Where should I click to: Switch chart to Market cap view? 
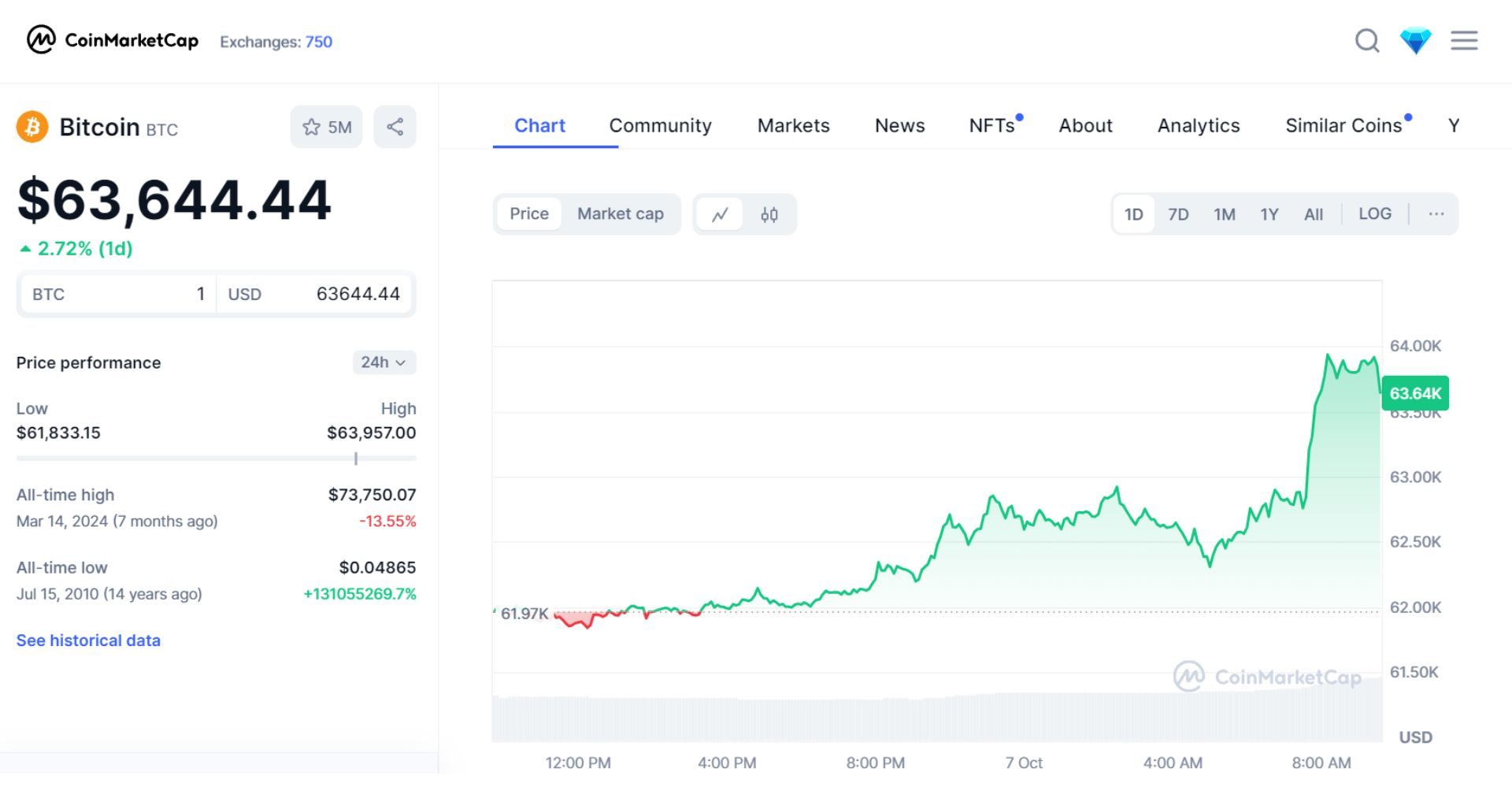620,214
